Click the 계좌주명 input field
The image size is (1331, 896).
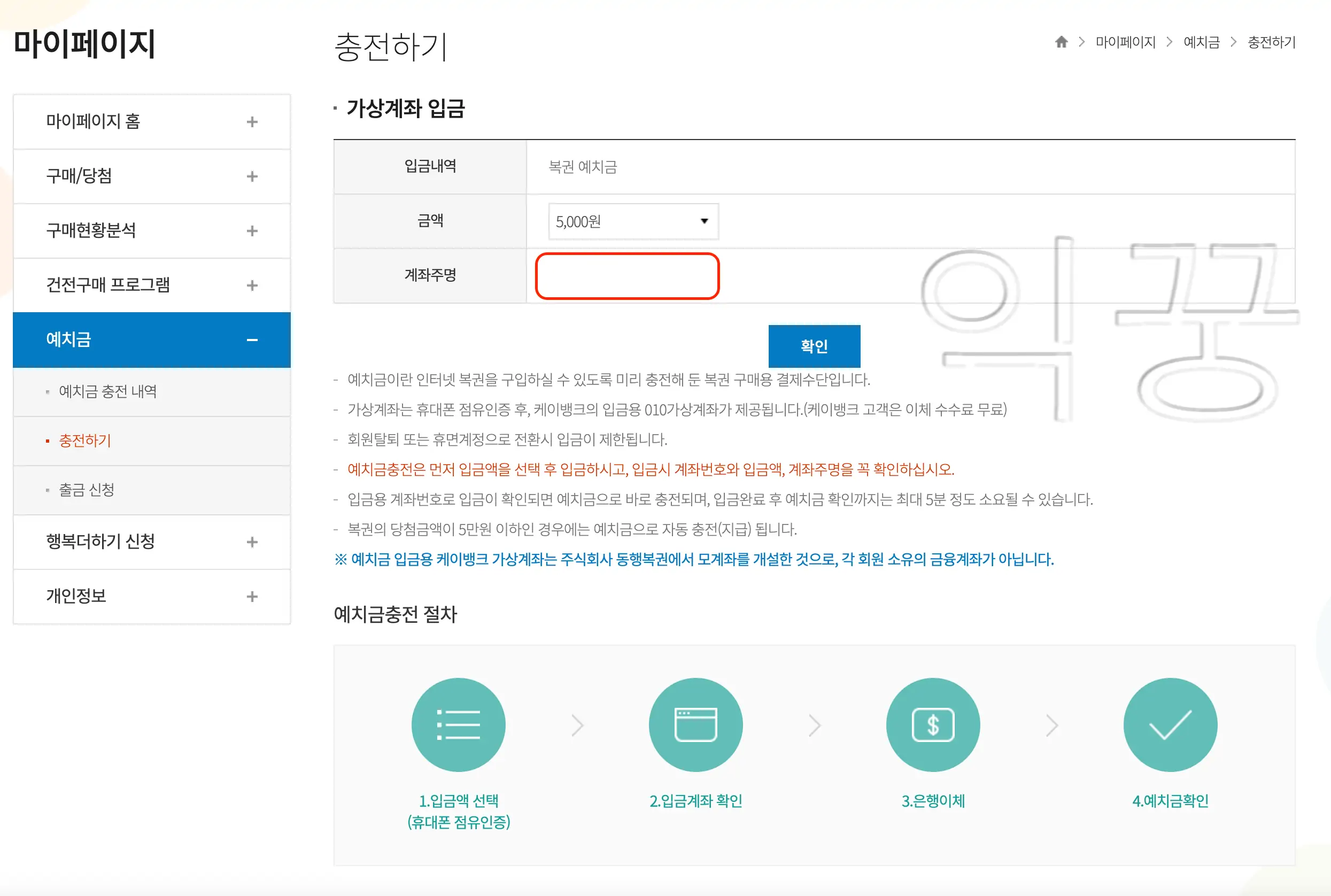point(627,276)
